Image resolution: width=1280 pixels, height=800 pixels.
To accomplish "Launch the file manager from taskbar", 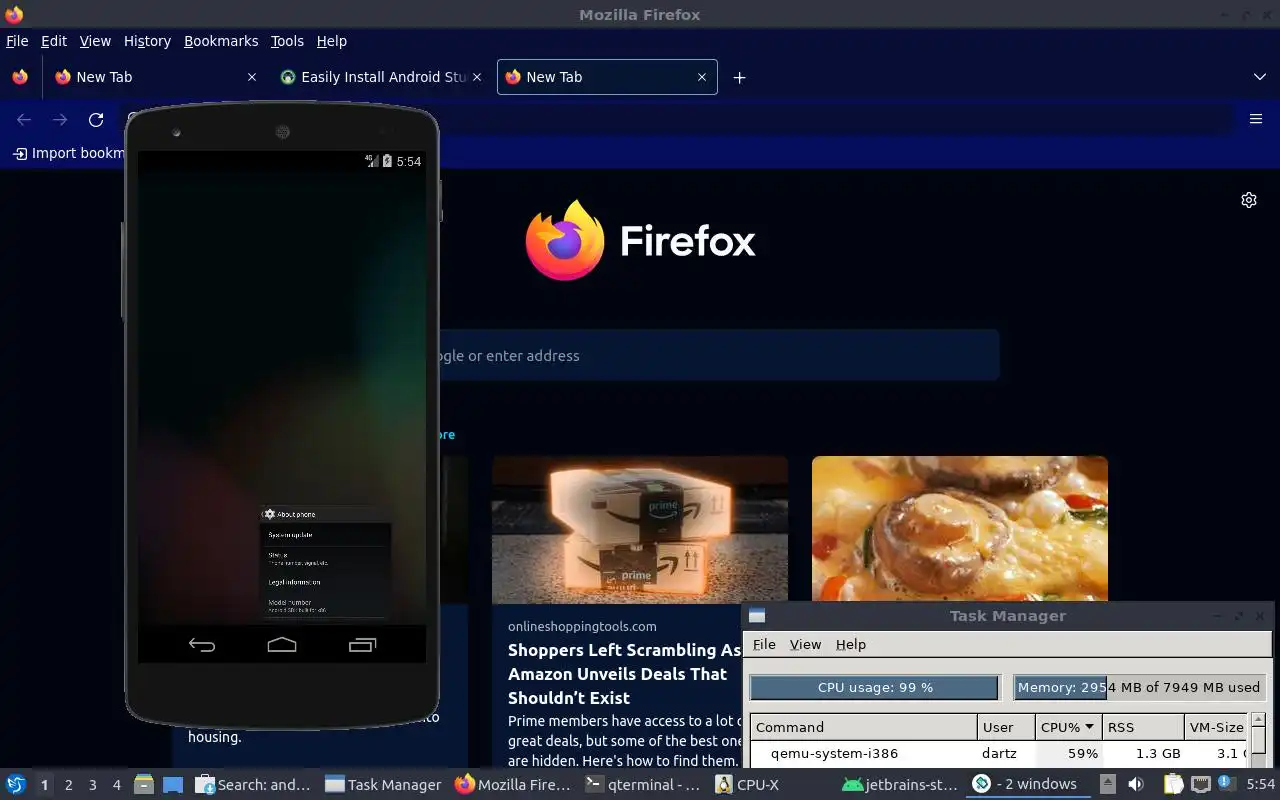I will pyautogui.click(x=144, y=785).
